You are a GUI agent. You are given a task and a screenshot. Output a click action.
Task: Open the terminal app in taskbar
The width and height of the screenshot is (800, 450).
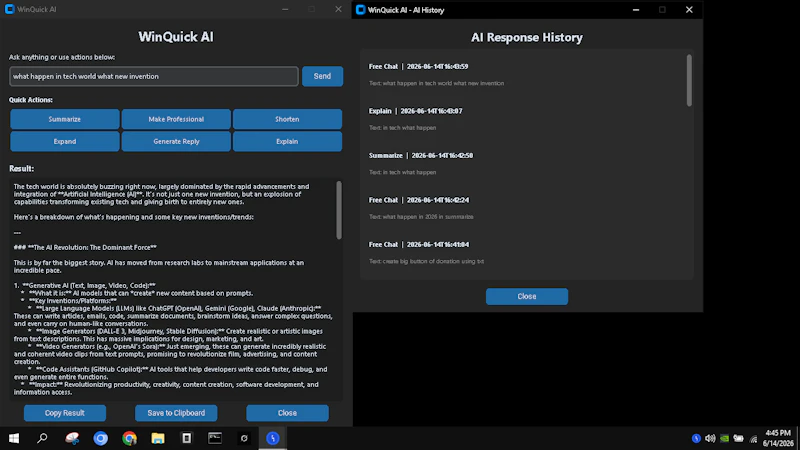click(215, 438)
